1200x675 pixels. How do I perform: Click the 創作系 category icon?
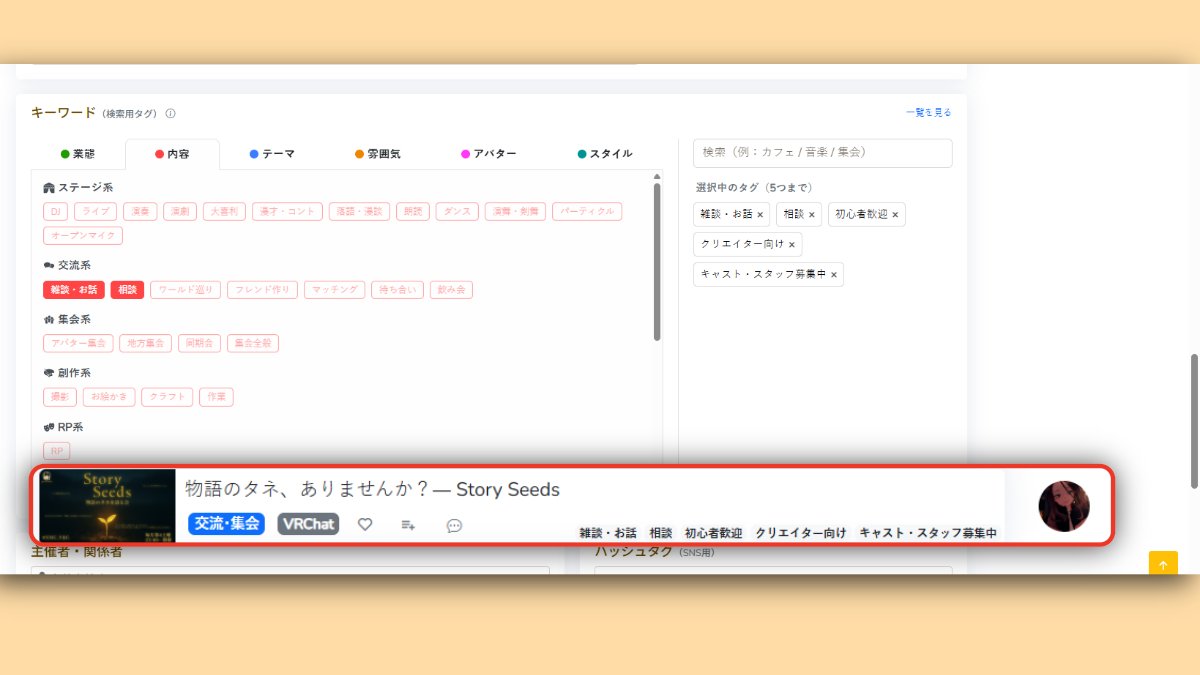[48, 372]
